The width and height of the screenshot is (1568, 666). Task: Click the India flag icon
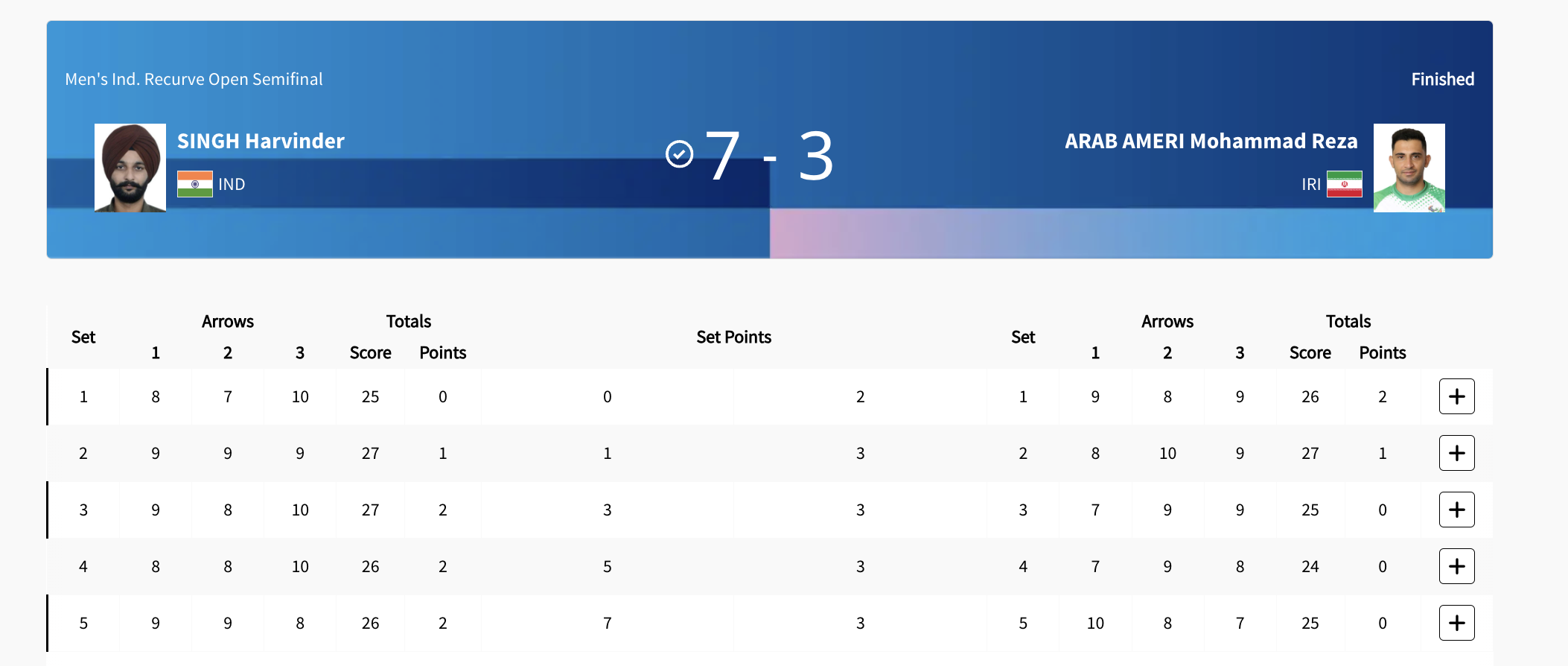[195, 184]
